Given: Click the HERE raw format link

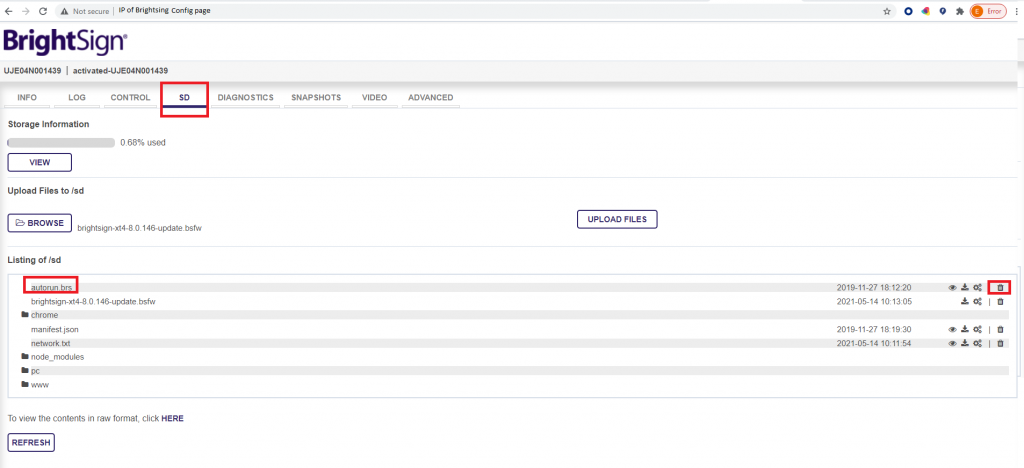Looking at the screenshot, I should tap(172, 418).
